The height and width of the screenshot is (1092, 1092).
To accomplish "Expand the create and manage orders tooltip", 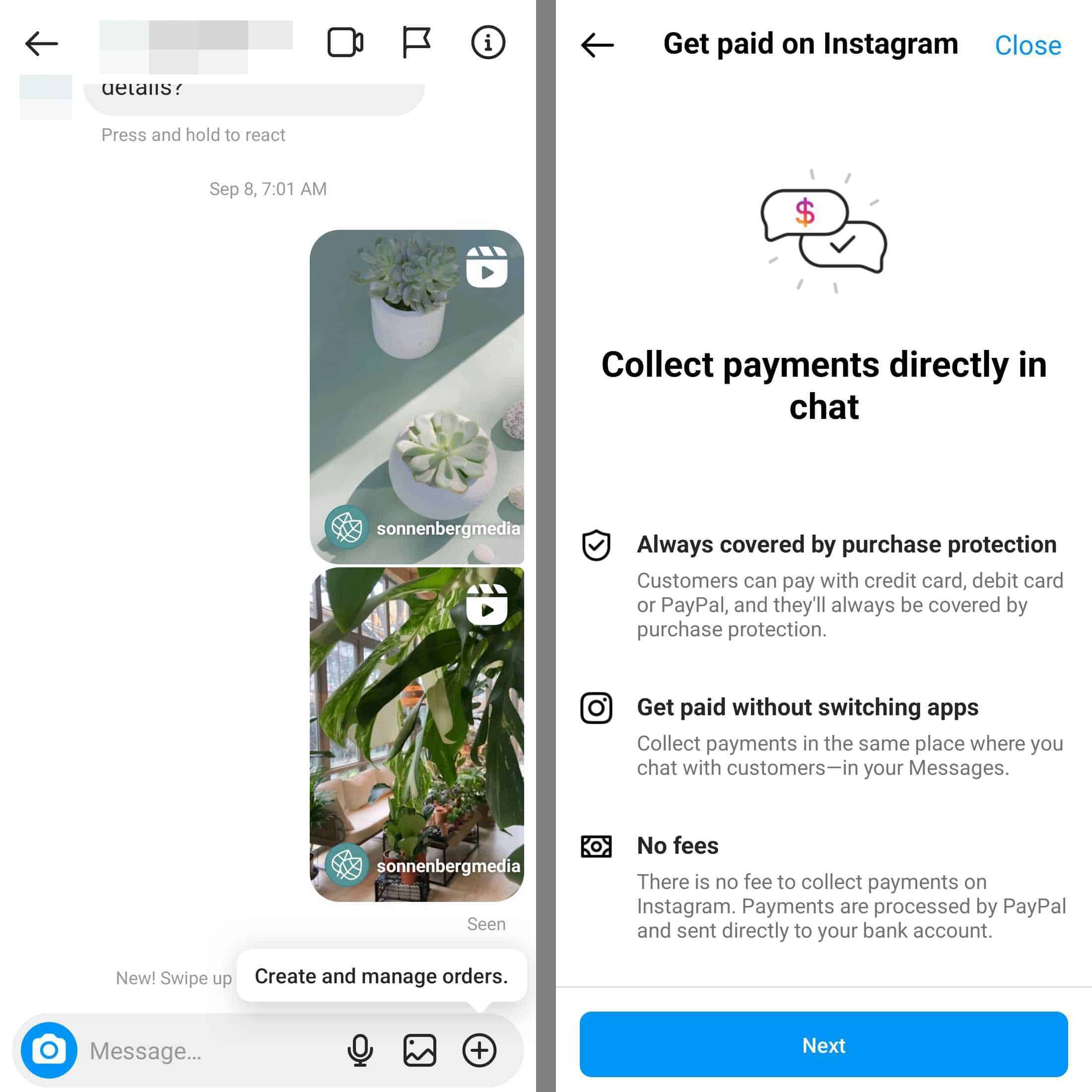I will (x=478, y=1050).
